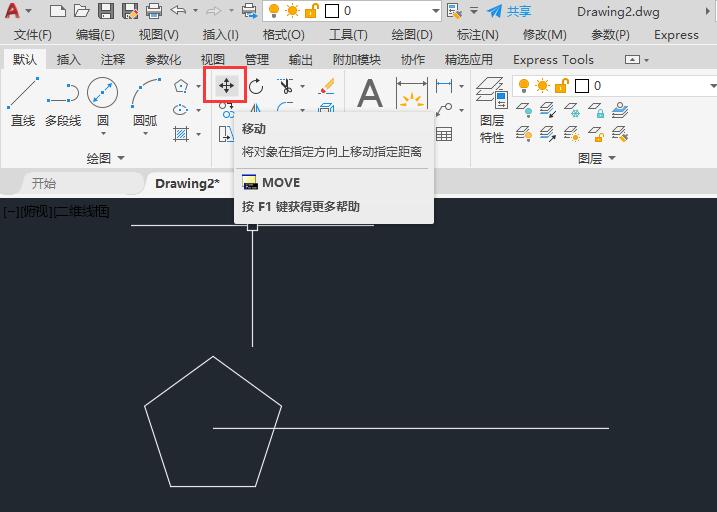Open the Undo history dropdown arrow

(195, 11)
